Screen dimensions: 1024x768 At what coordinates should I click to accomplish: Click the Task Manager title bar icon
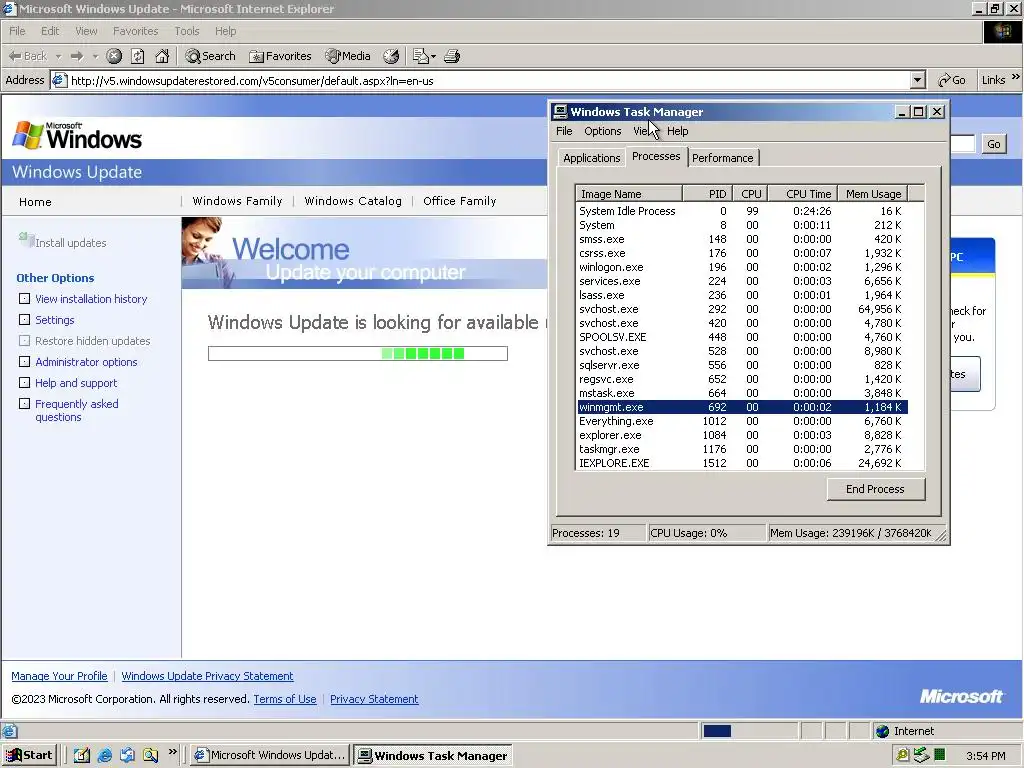[560, 112]
